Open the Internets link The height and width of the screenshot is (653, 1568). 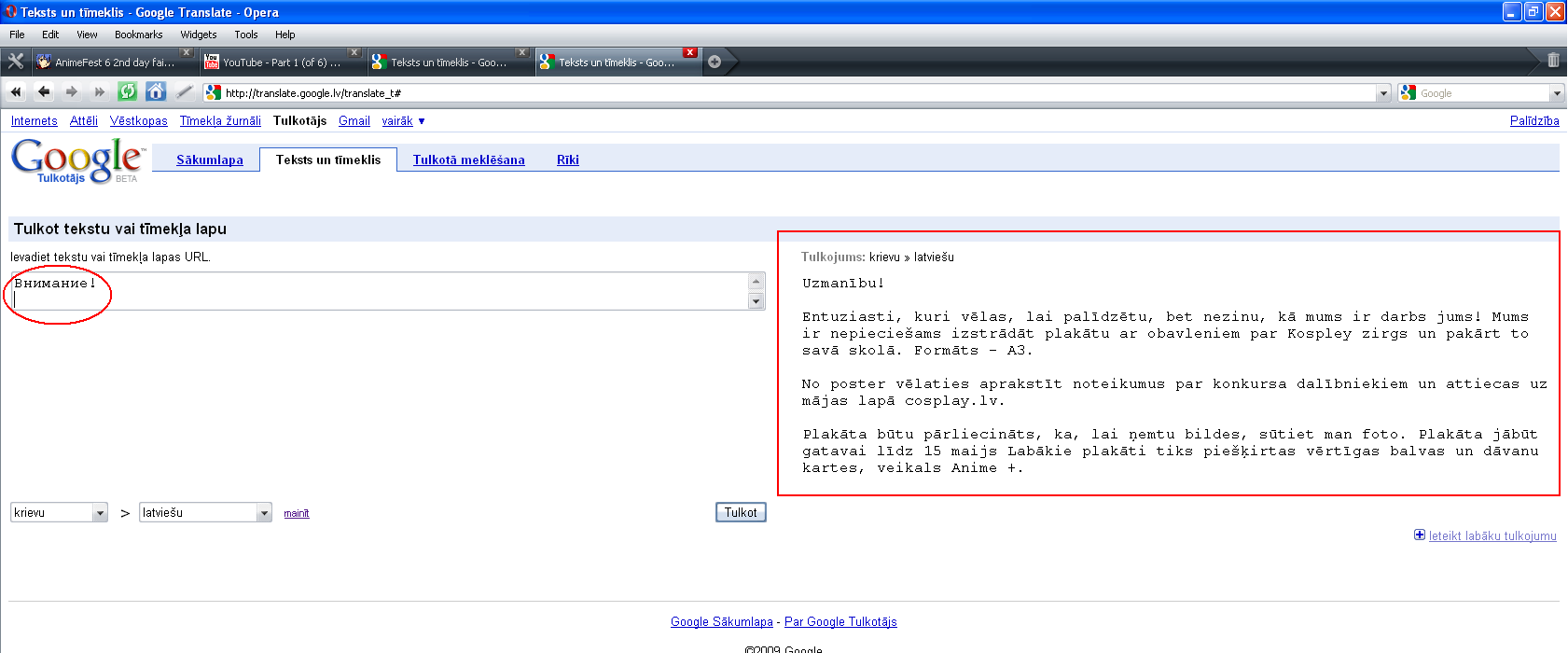pyautogui.click(x=35, y=120)
